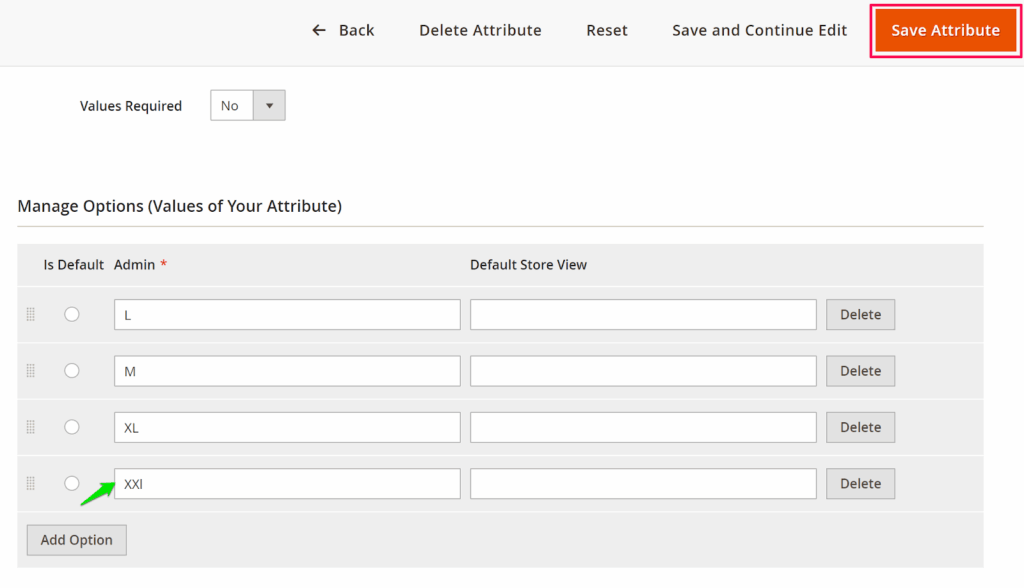
Task: Click the Default Store View field for M
Action: [x=643, y=371]
